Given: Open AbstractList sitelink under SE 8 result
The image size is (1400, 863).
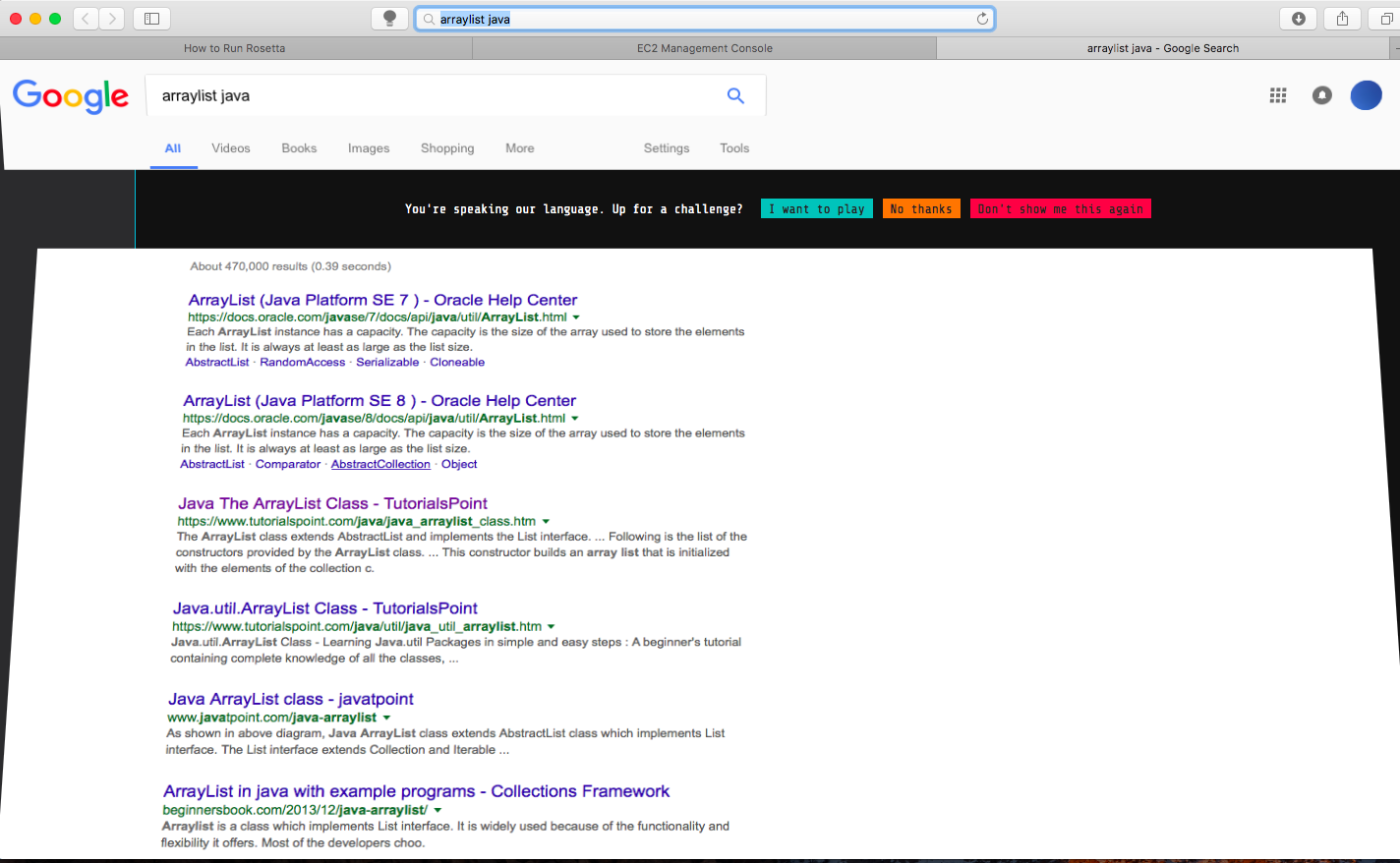Looking at the screenshot, I should [212, 465].
